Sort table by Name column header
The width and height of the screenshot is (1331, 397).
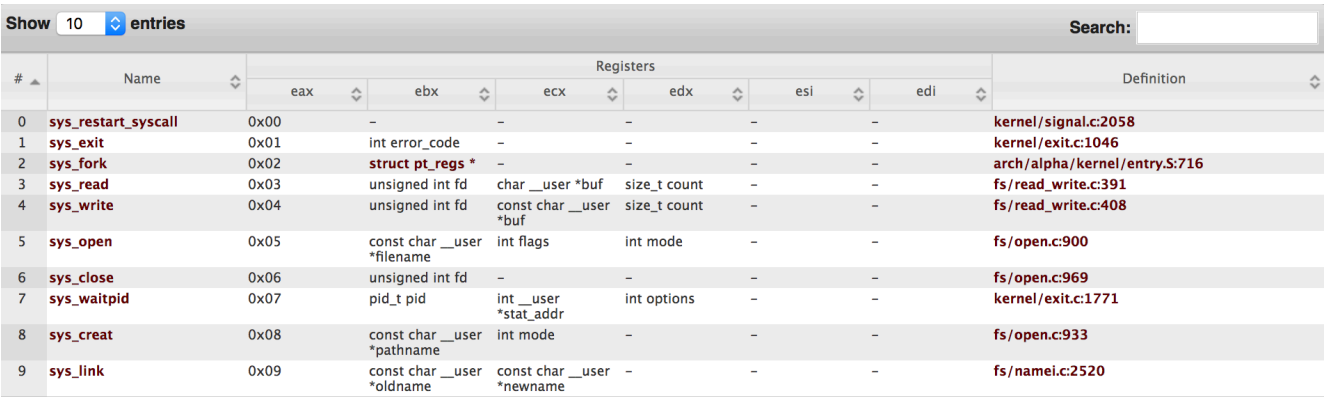(x=147, y=80)
